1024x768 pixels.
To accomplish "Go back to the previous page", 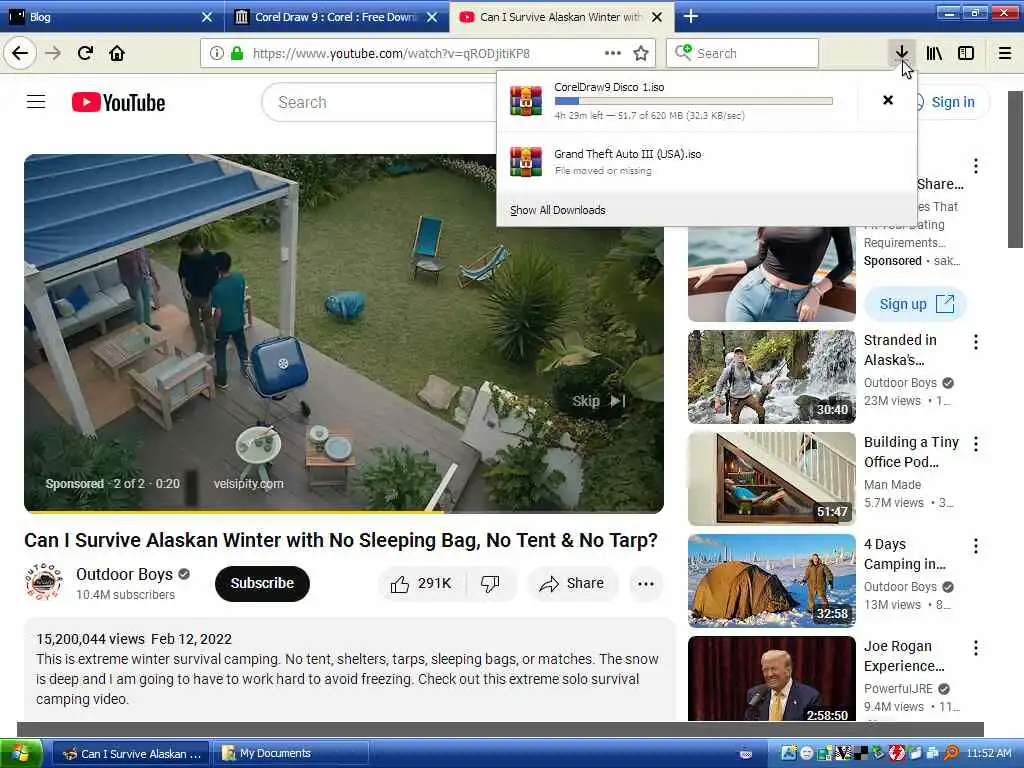I will coord(20,54).
